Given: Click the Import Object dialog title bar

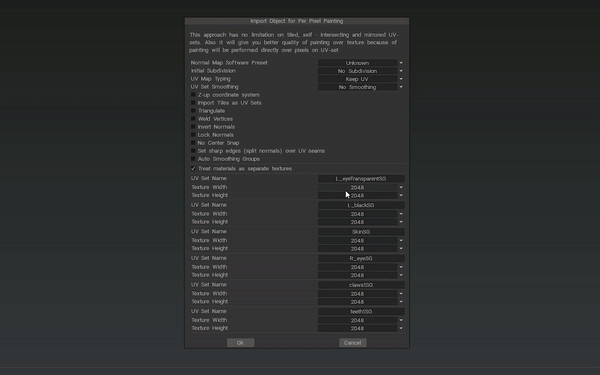Looking at the screenshot, I should point(297,21).
